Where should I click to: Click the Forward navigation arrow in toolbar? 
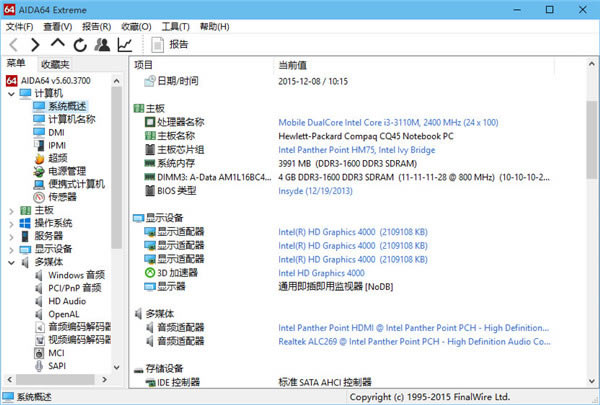(x=35, y=45)
